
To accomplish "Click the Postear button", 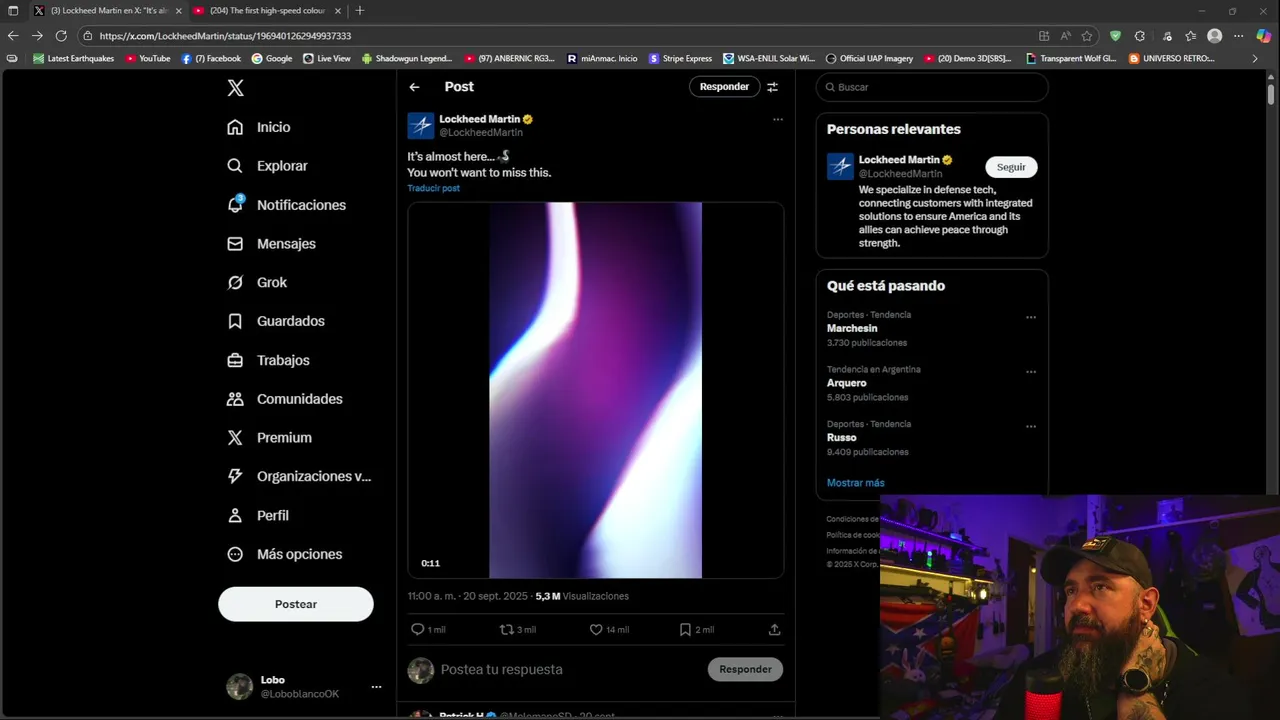I will click(296, 604).
